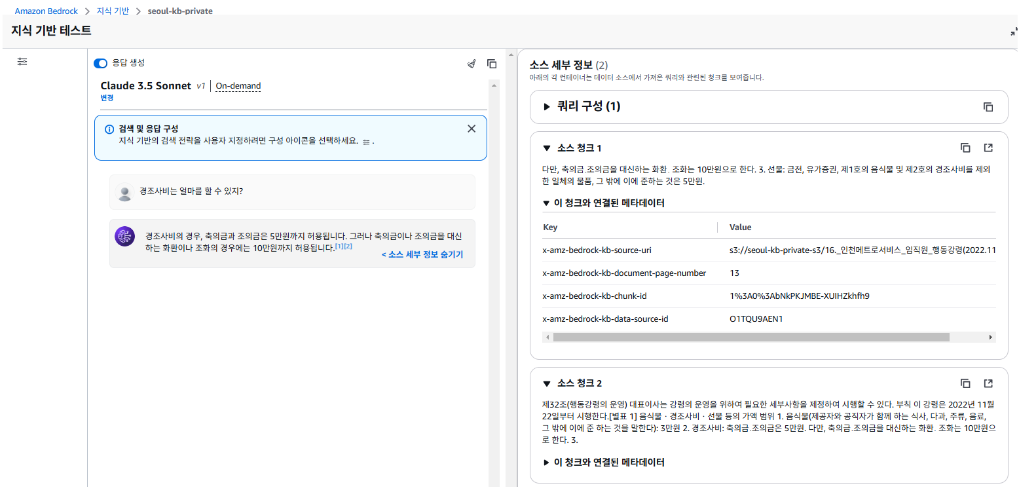Click the purple assistant avatar icon
1019x487 pixels.
(125, 236)
